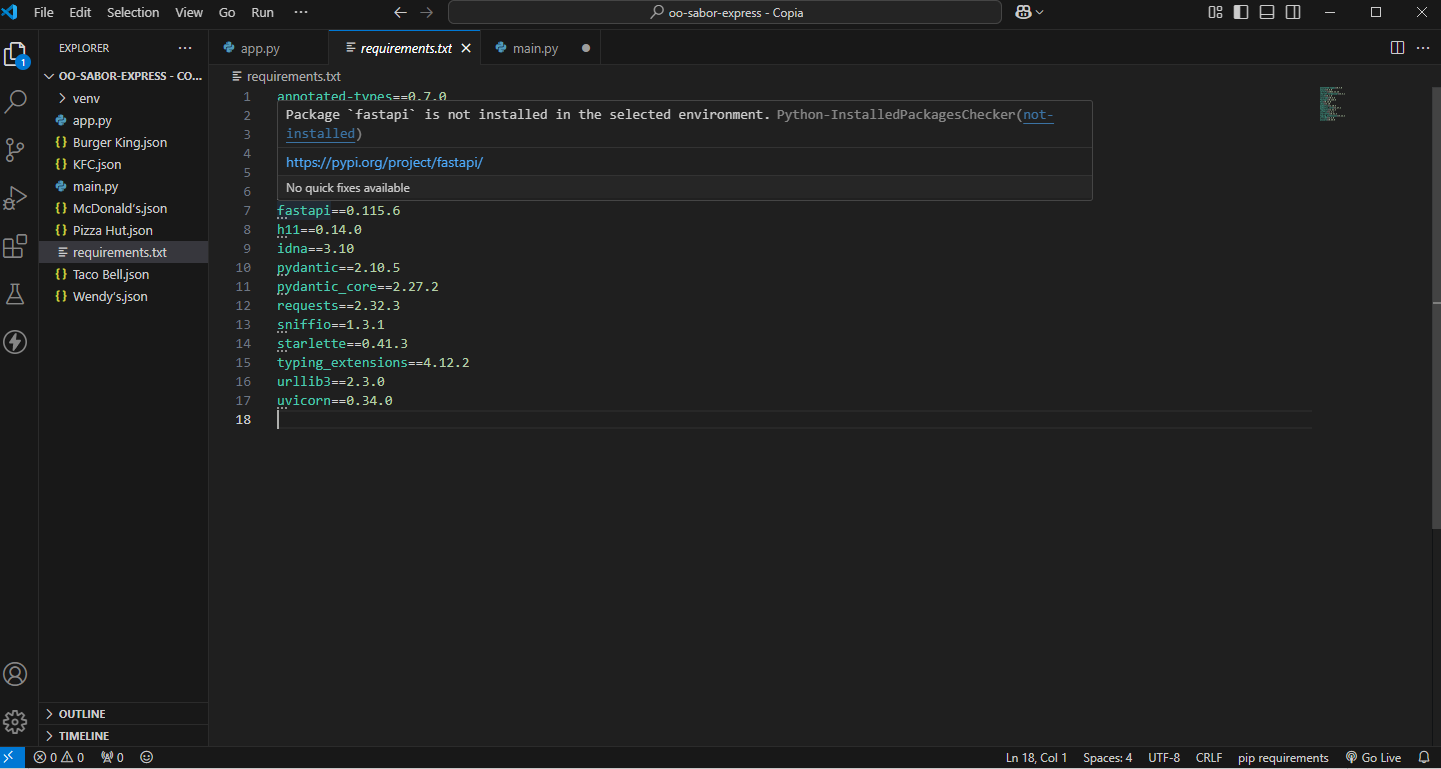Open McDonald's.json file

click(123, 208)
